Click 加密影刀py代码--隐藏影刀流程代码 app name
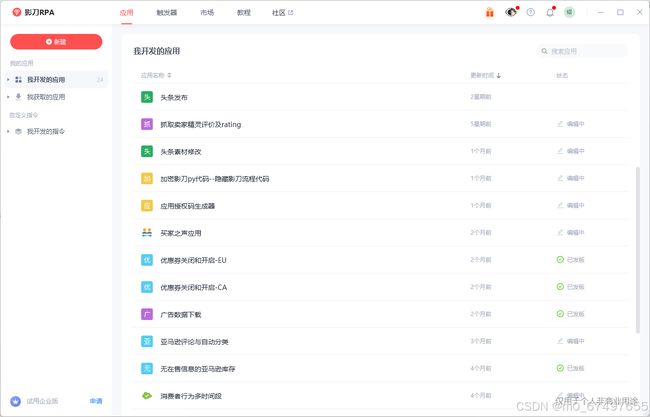This screenshot has width=650, height=417. (215, 179)
